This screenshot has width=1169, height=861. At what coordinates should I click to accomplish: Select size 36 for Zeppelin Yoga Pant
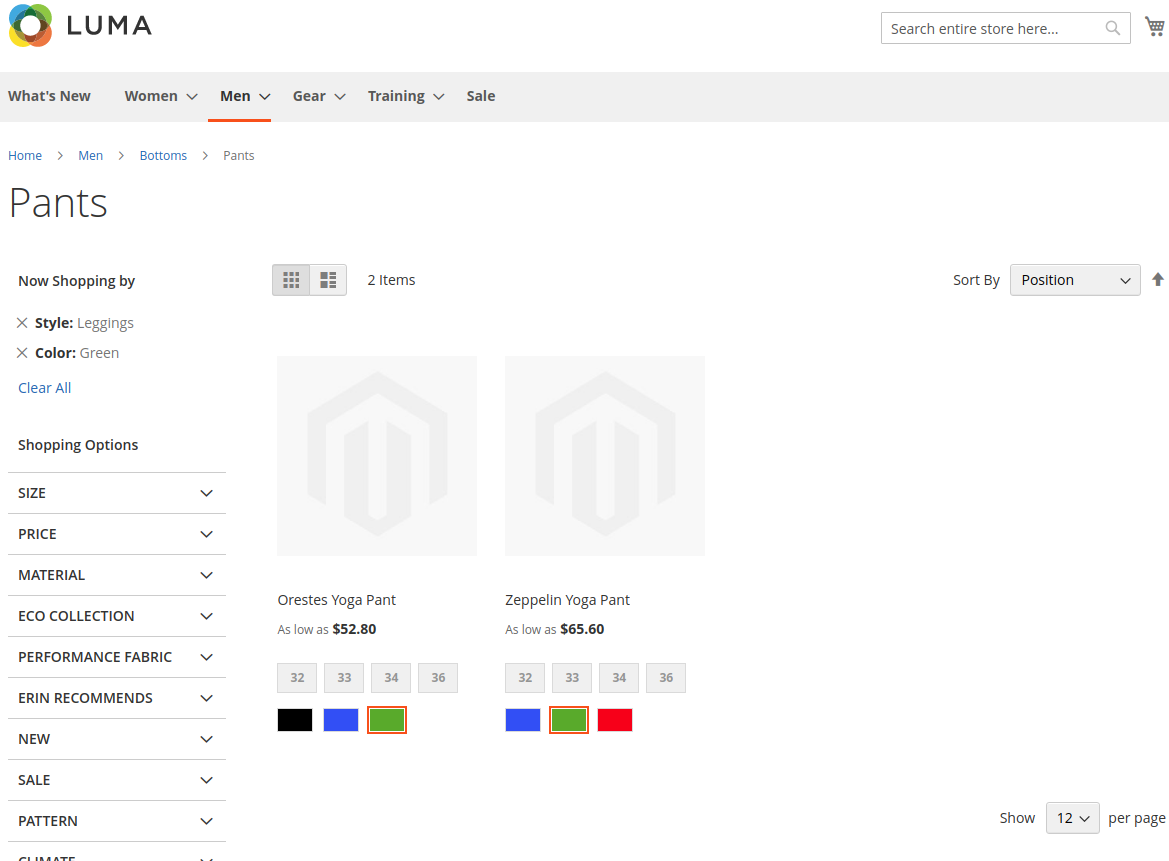click(665, 677)
